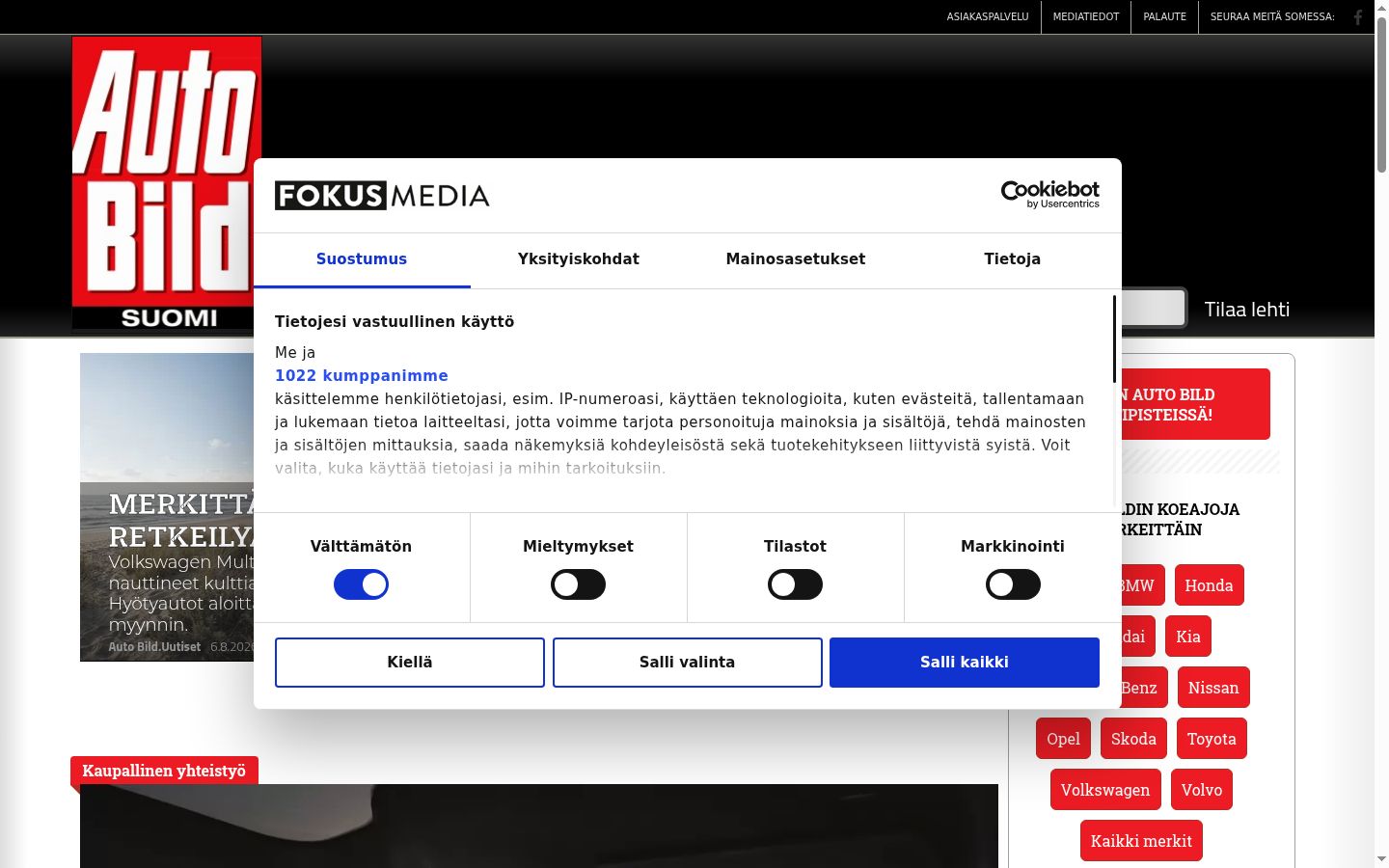Image resolution: width=1389 pixels, height=868 pixels.
Task: Open the dark image under Kaupallinen yhteistyö
Action: point(539,826)
